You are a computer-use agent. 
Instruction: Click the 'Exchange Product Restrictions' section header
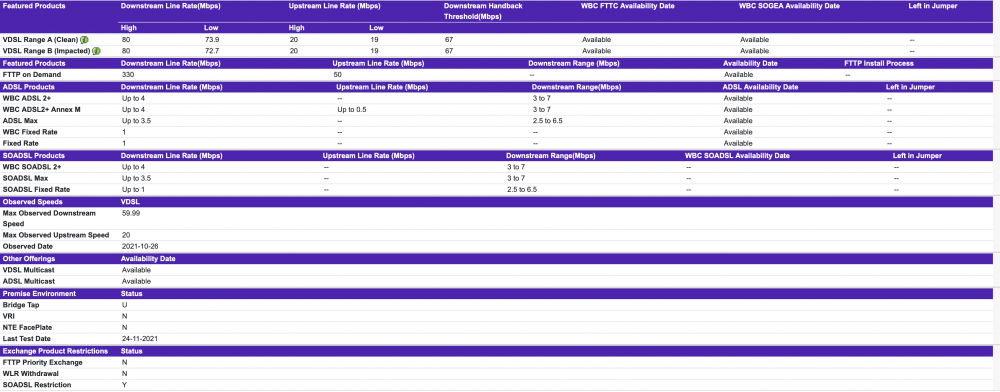point(55,351)
